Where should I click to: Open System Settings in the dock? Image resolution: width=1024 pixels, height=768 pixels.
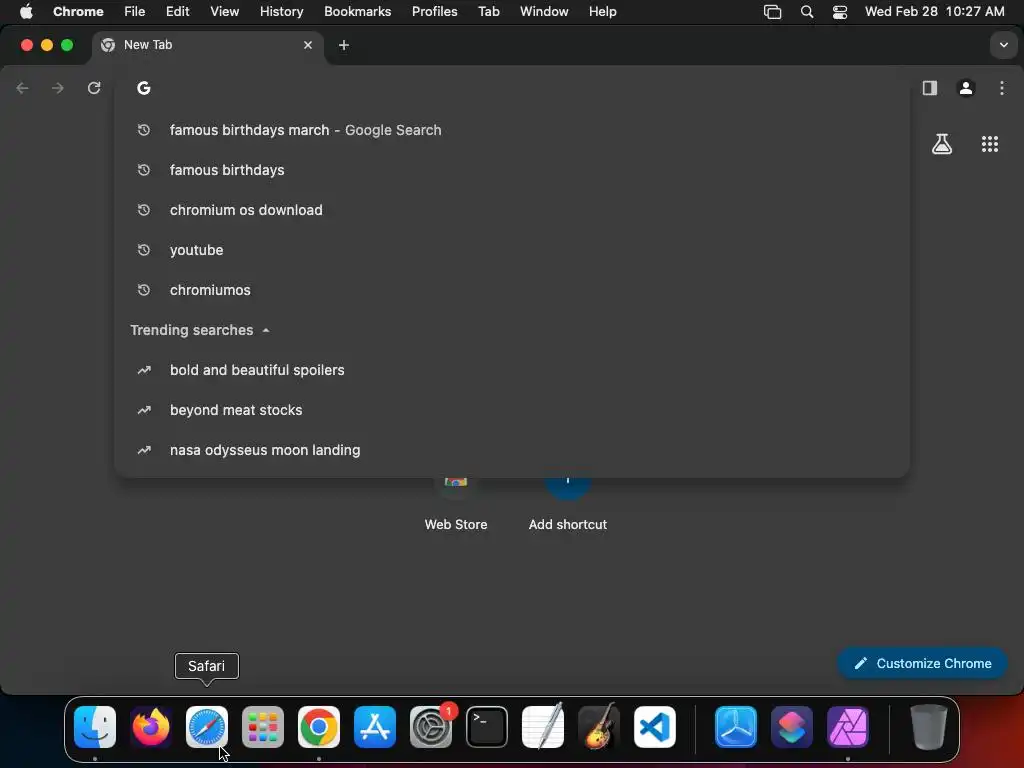pos(431,727)
